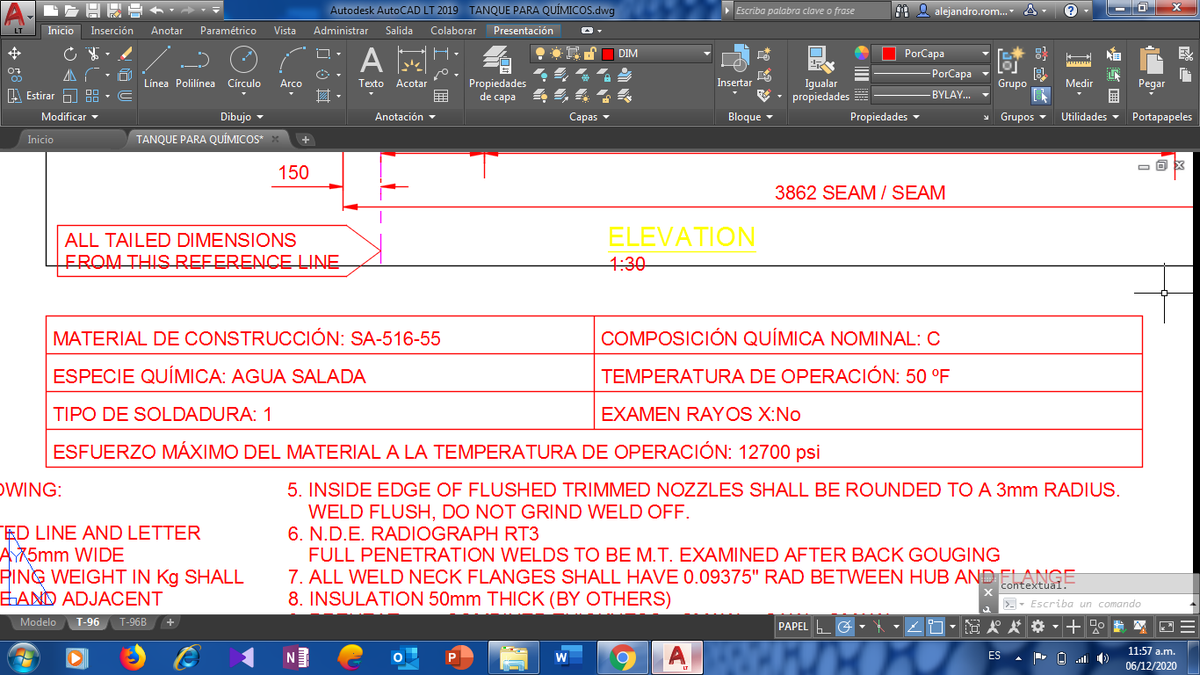The image size is (1200, 675).
Task: Toggle object snap tracking in status bar
Action: (x=914, y=627)
